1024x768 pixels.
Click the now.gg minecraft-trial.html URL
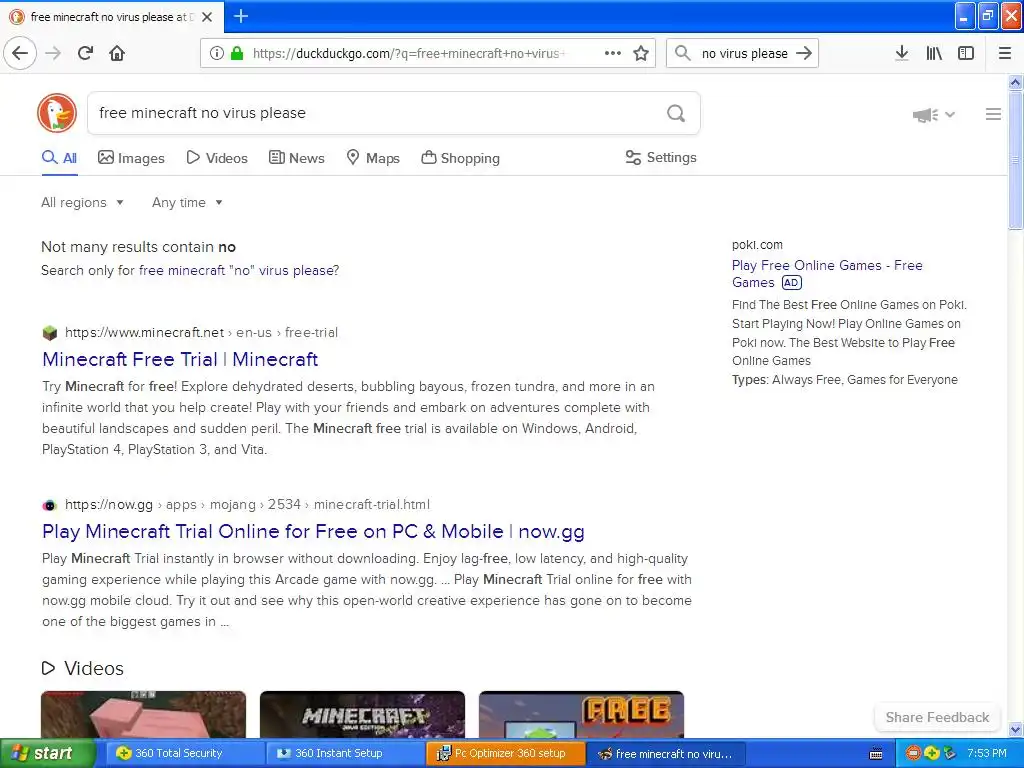click(248, 504)
